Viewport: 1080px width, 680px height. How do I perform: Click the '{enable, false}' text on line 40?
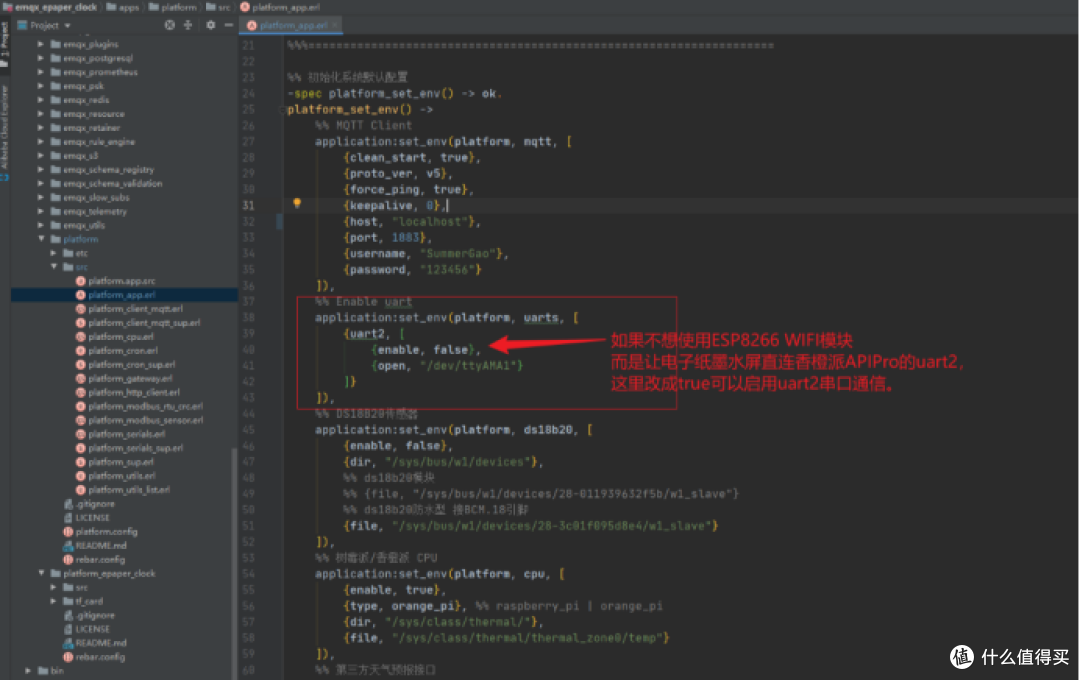click(424, 350)
